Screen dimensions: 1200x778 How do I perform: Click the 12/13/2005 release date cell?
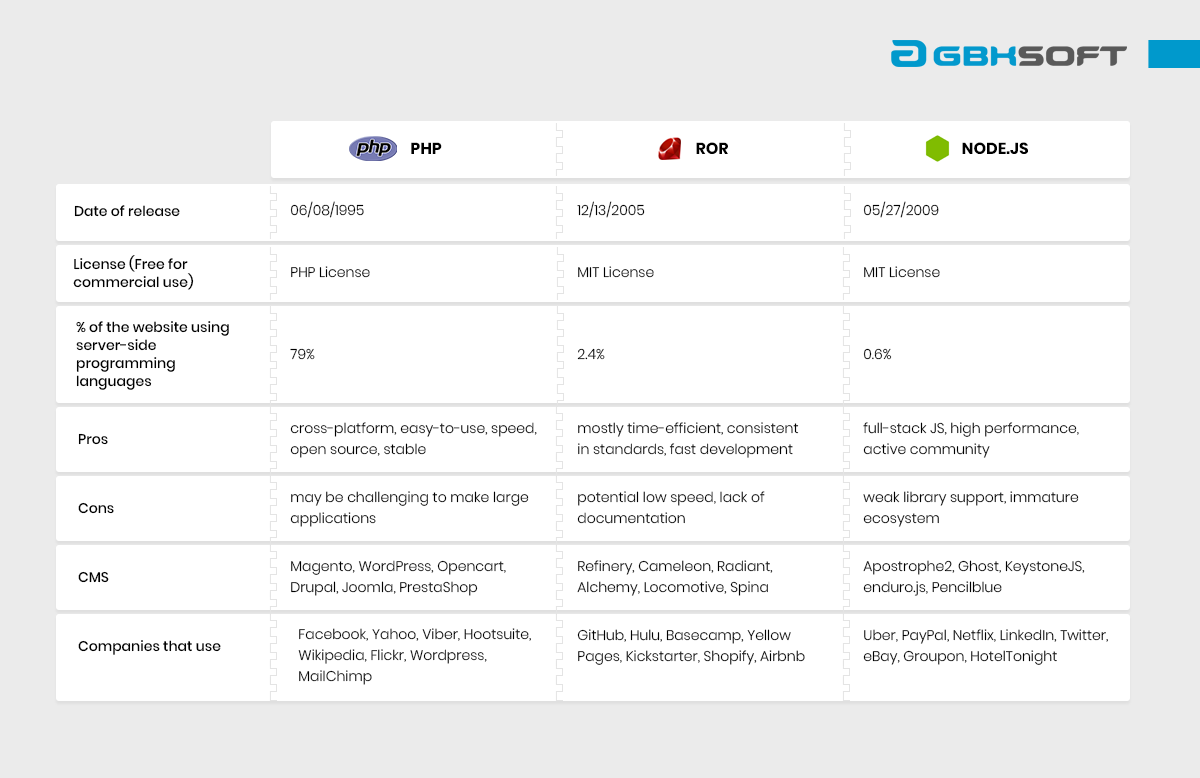611,211
